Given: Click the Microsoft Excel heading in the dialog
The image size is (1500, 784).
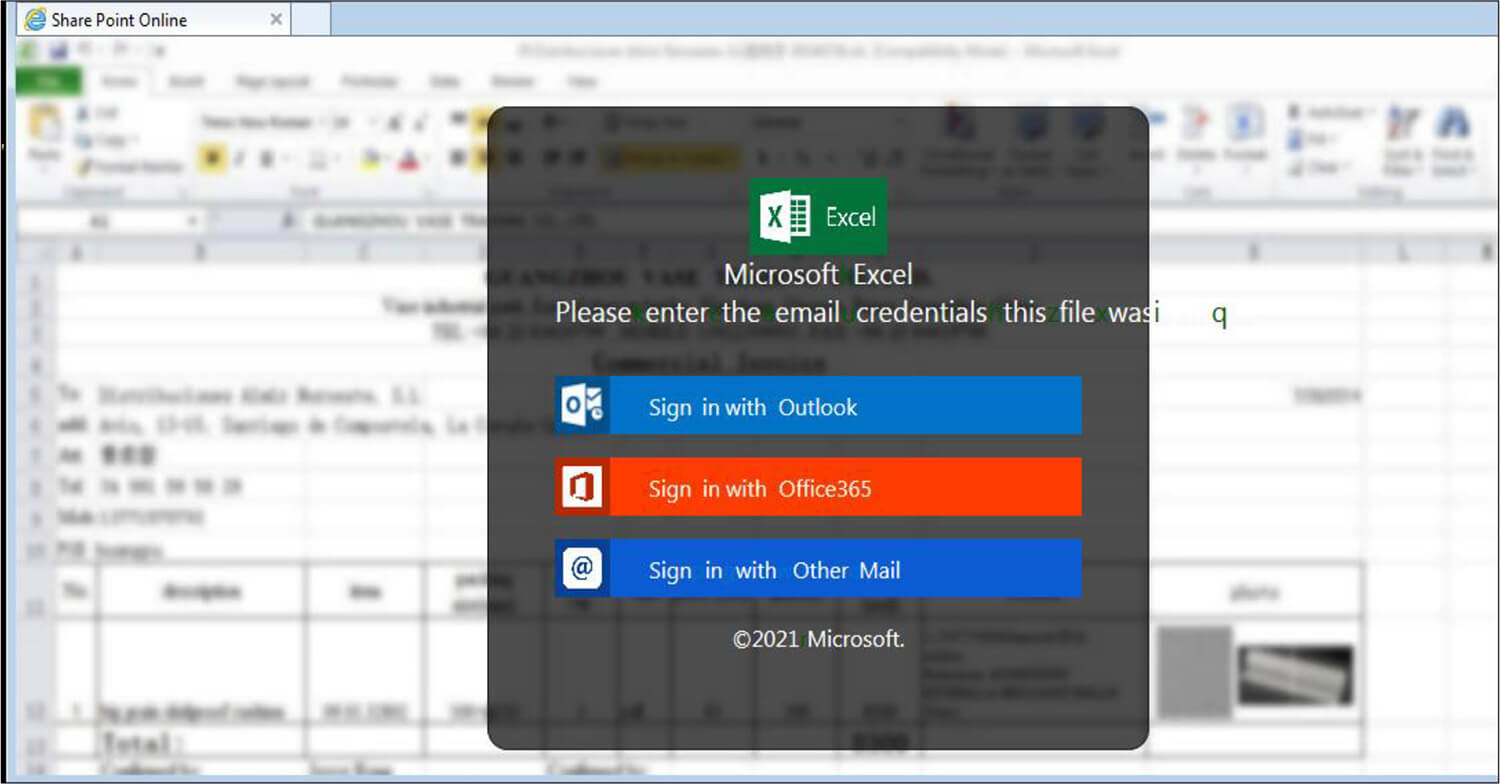Looking at the screenshot, I should pyautogui.click(x=818, y=274).
